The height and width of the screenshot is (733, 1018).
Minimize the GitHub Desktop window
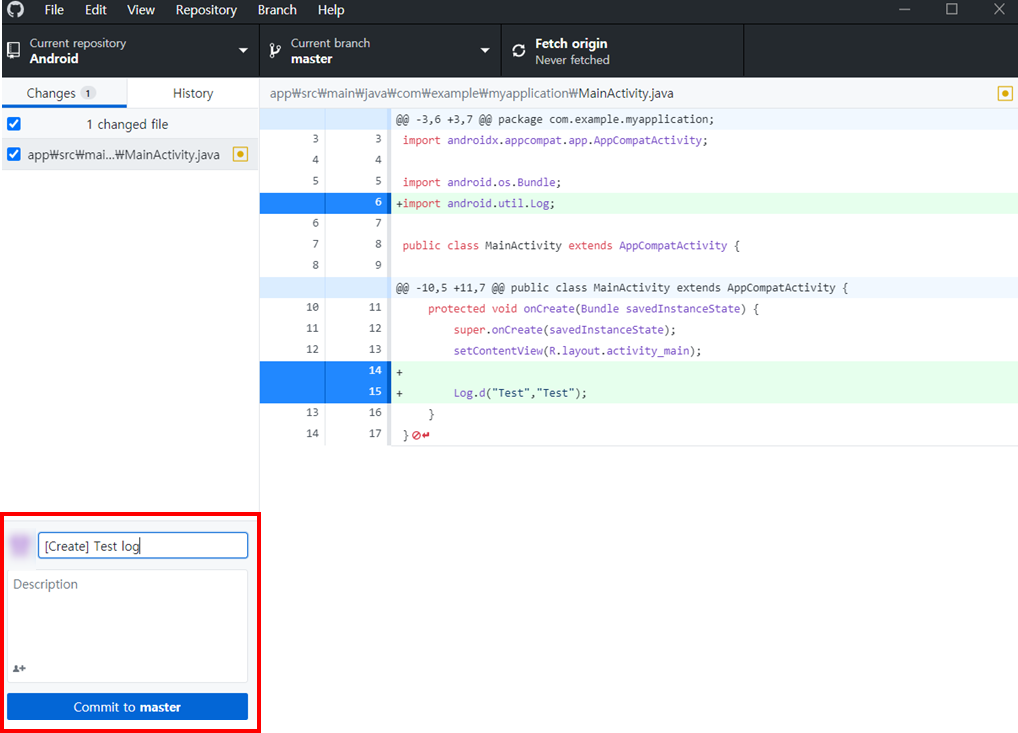(x=904, y=10)
